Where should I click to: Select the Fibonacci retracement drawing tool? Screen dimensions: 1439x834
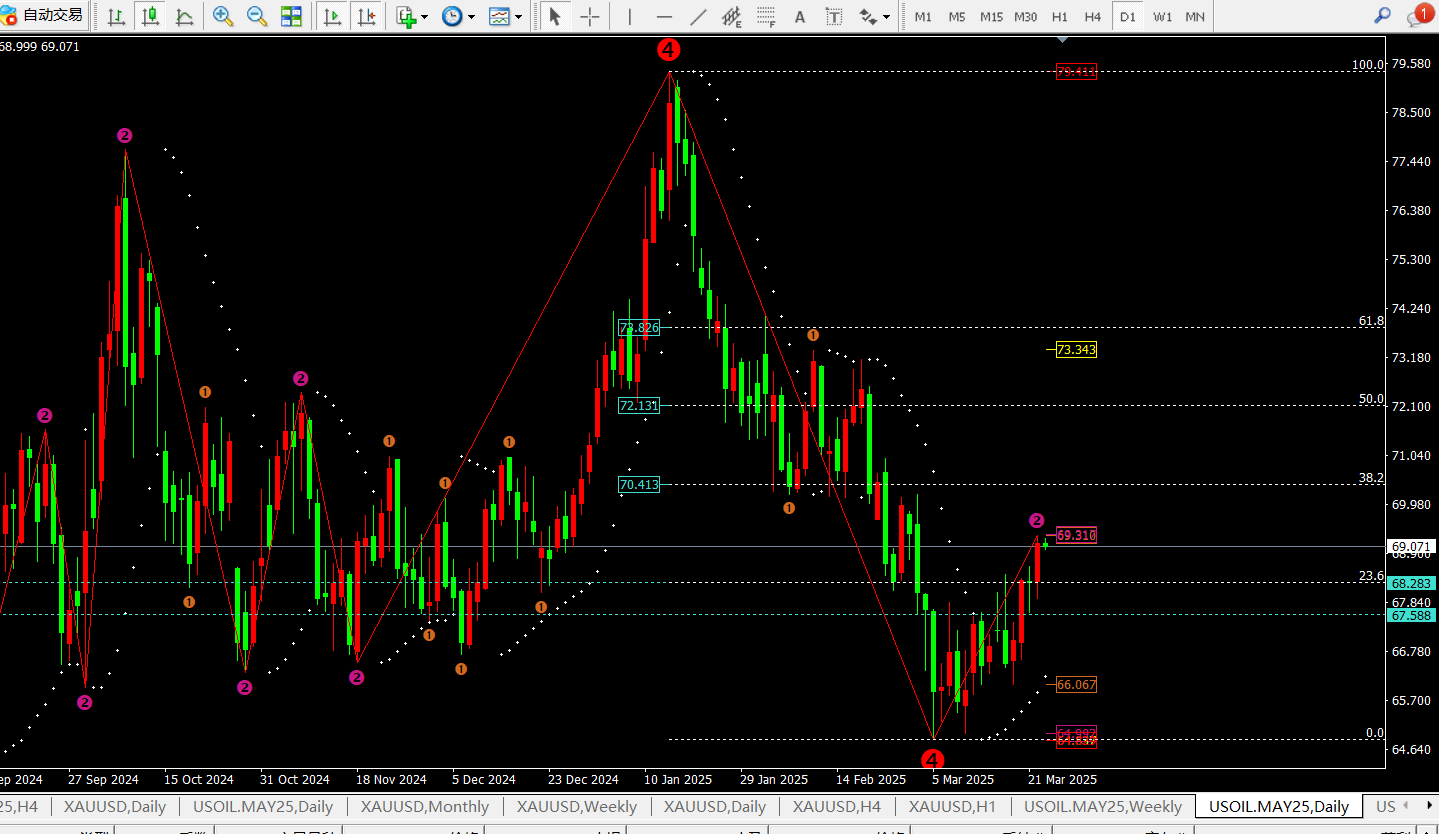766,16
